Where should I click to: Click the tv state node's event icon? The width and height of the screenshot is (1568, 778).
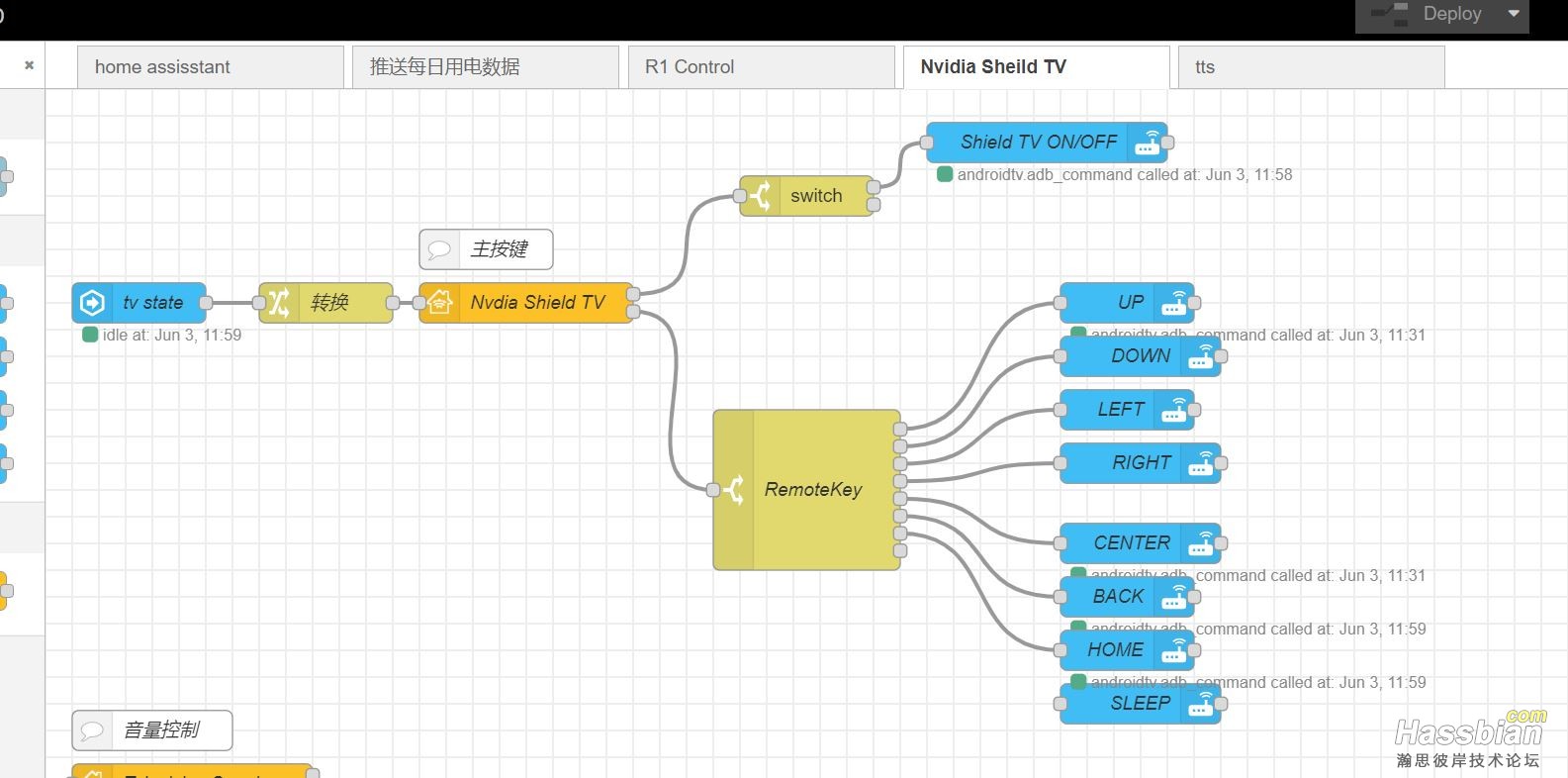coord(92,303)
